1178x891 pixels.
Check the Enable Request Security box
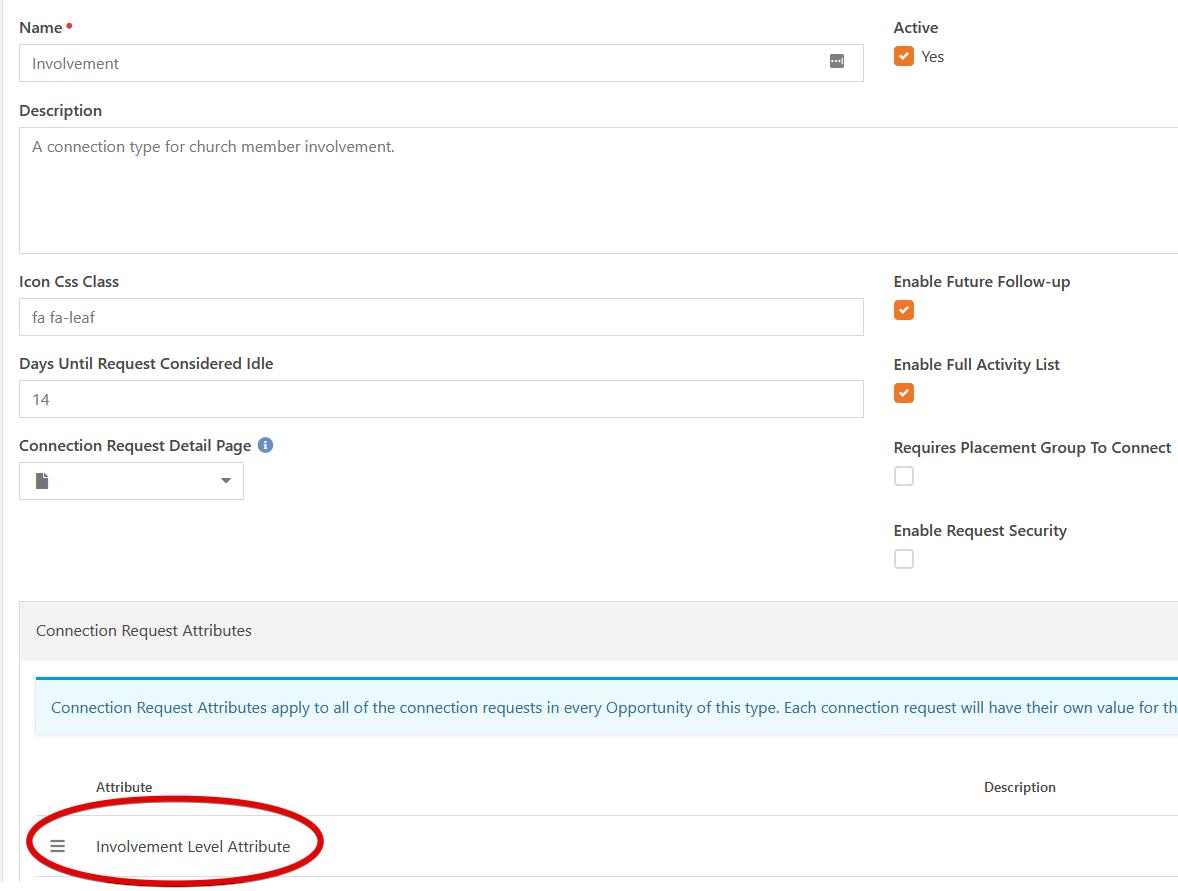pyautogui.click(x=904, y=559)
